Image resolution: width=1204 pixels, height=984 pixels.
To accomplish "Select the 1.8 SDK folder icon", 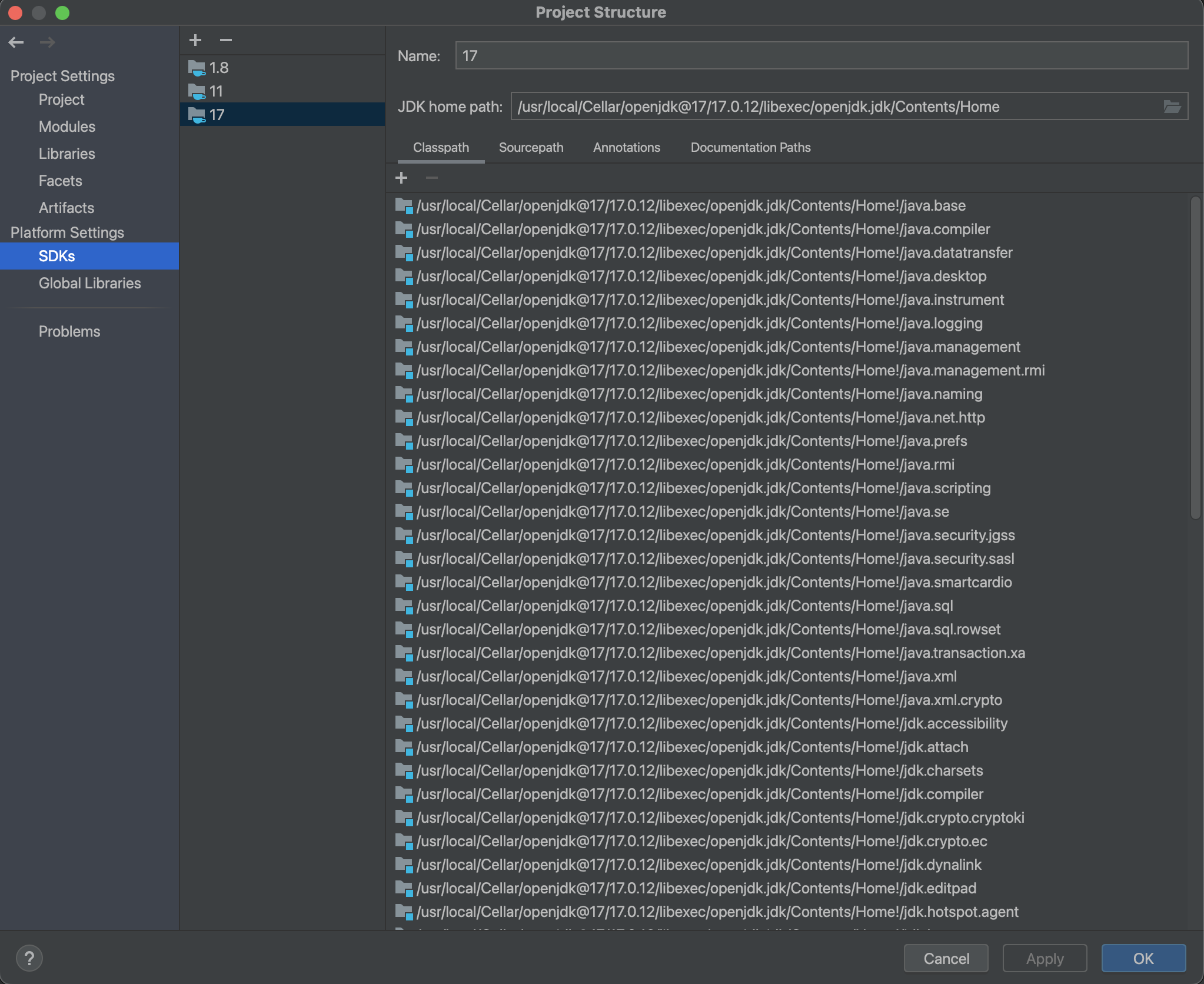I will 197,68.
